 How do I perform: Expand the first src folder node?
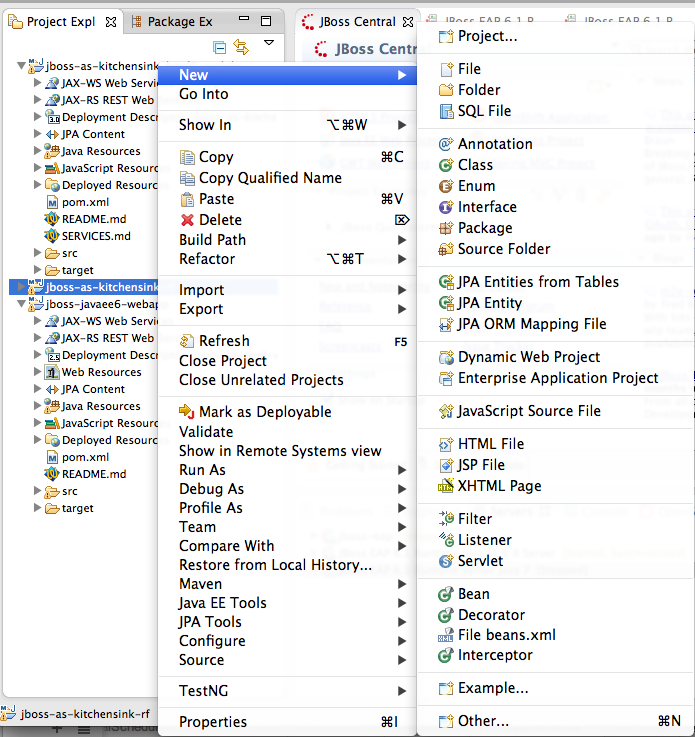click(x=38, y=252)
